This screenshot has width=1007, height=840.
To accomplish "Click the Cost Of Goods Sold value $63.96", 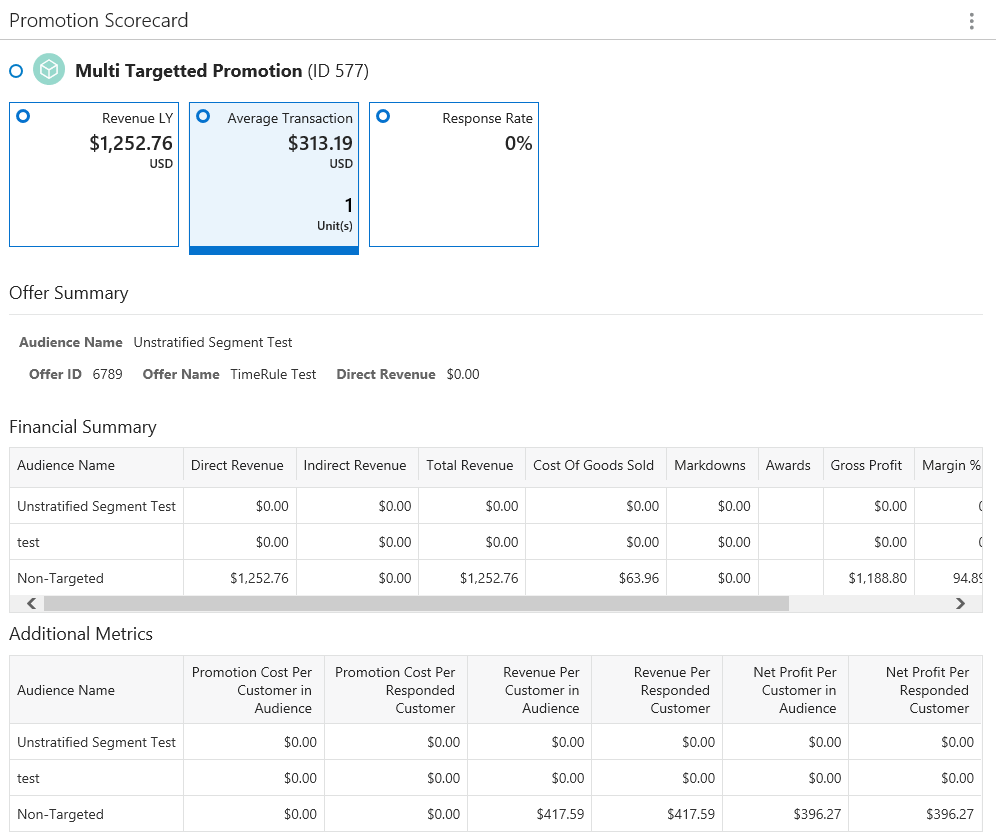I will [x=639, y=578].
